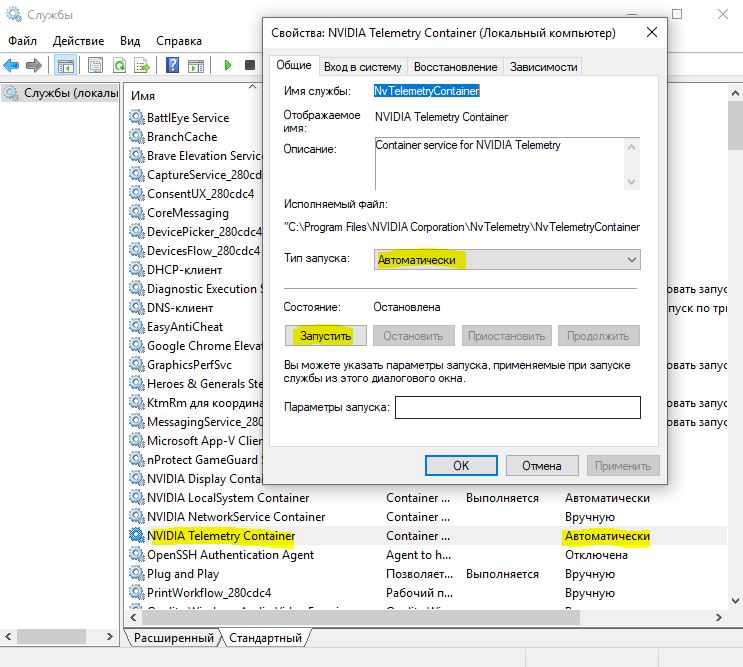Click the horizontal scrollbar of services list
Viewport: 743px width, 667px height.
pos(360,617)
